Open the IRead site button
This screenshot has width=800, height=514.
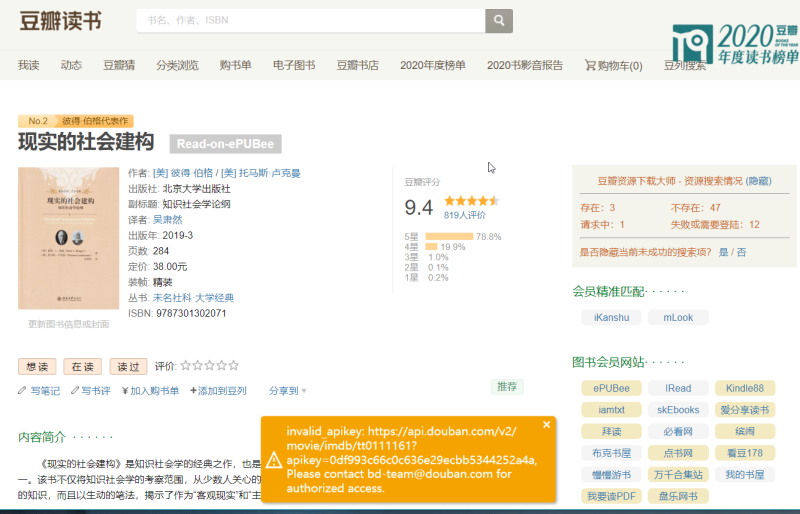(678, 388)
